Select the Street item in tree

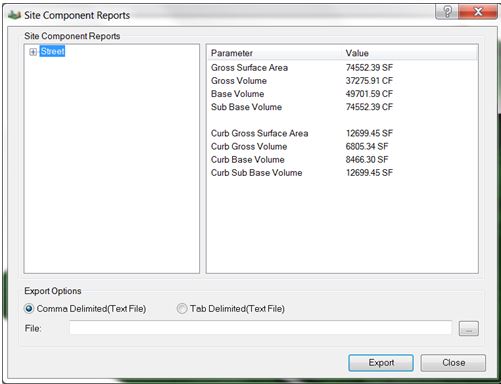(x=52, y=51)
